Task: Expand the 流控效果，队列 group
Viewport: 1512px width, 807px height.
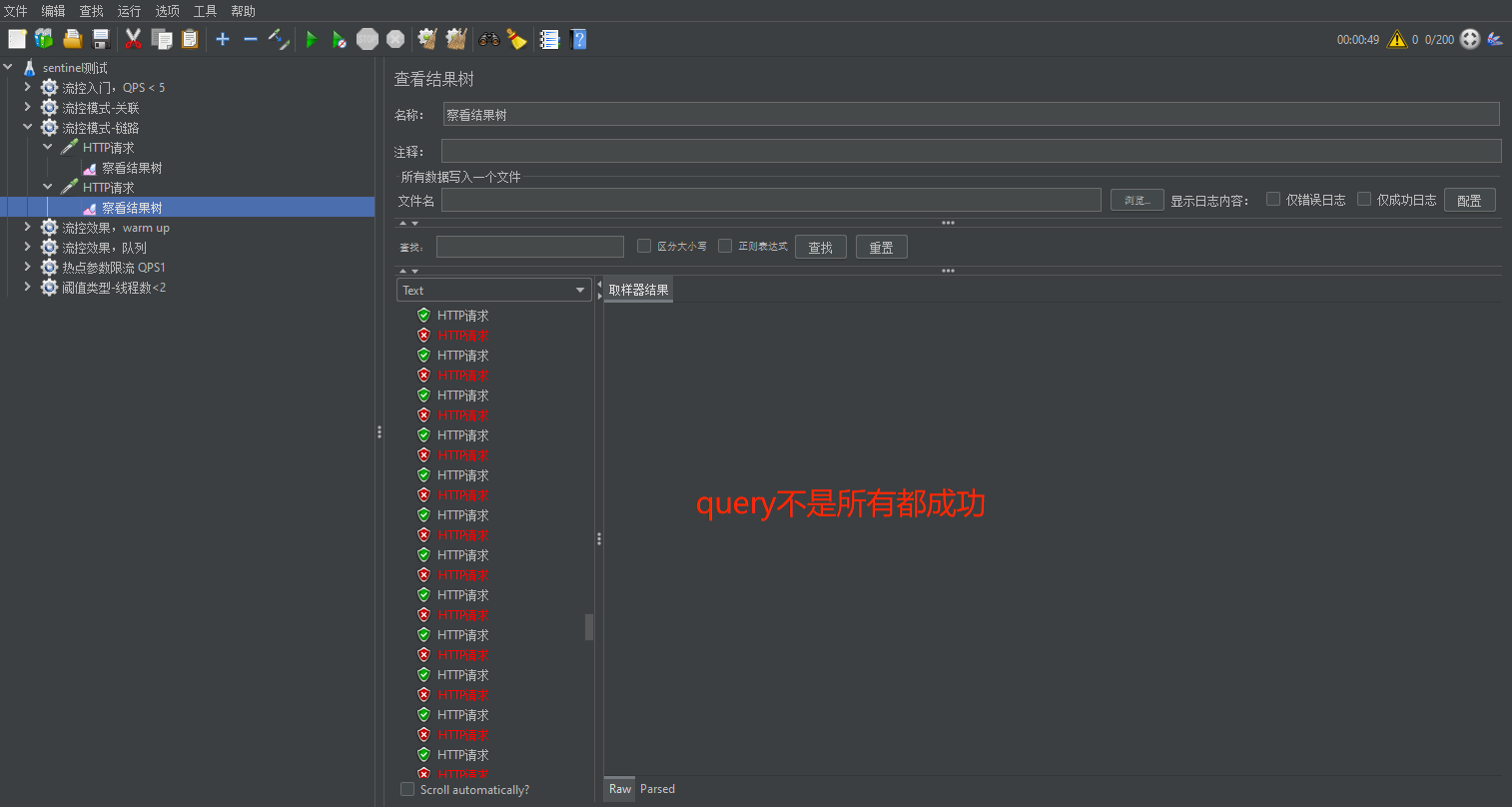Action: click(28, 248)
